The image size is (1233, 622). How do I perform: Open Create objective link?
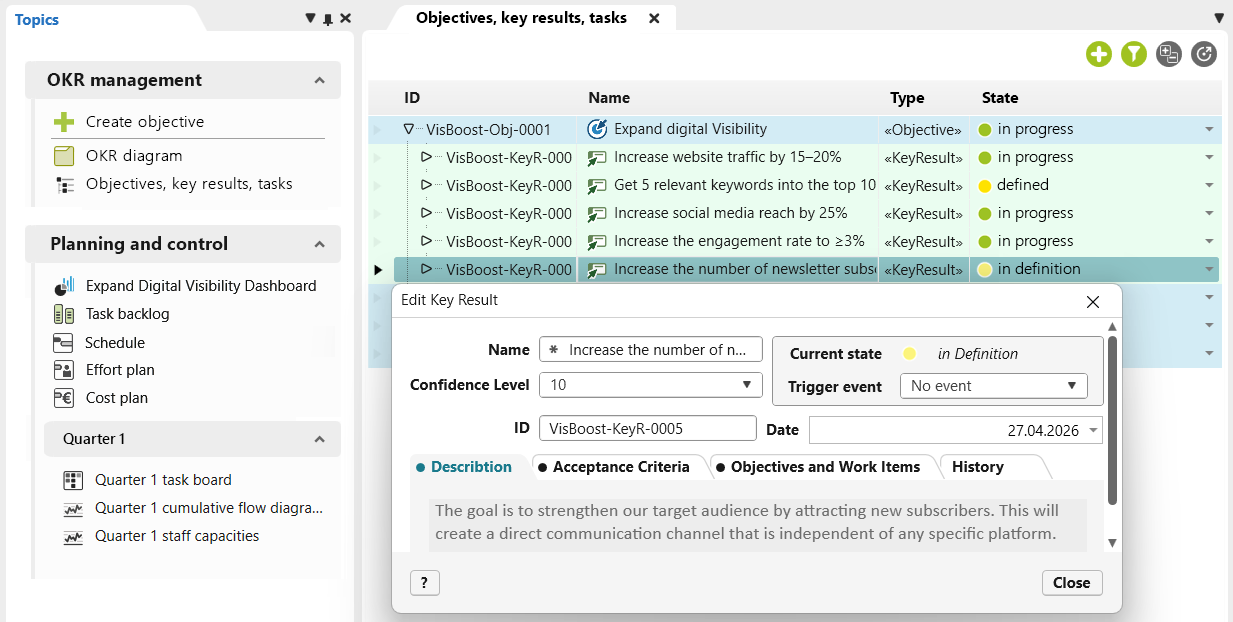[x=145, y=122]
